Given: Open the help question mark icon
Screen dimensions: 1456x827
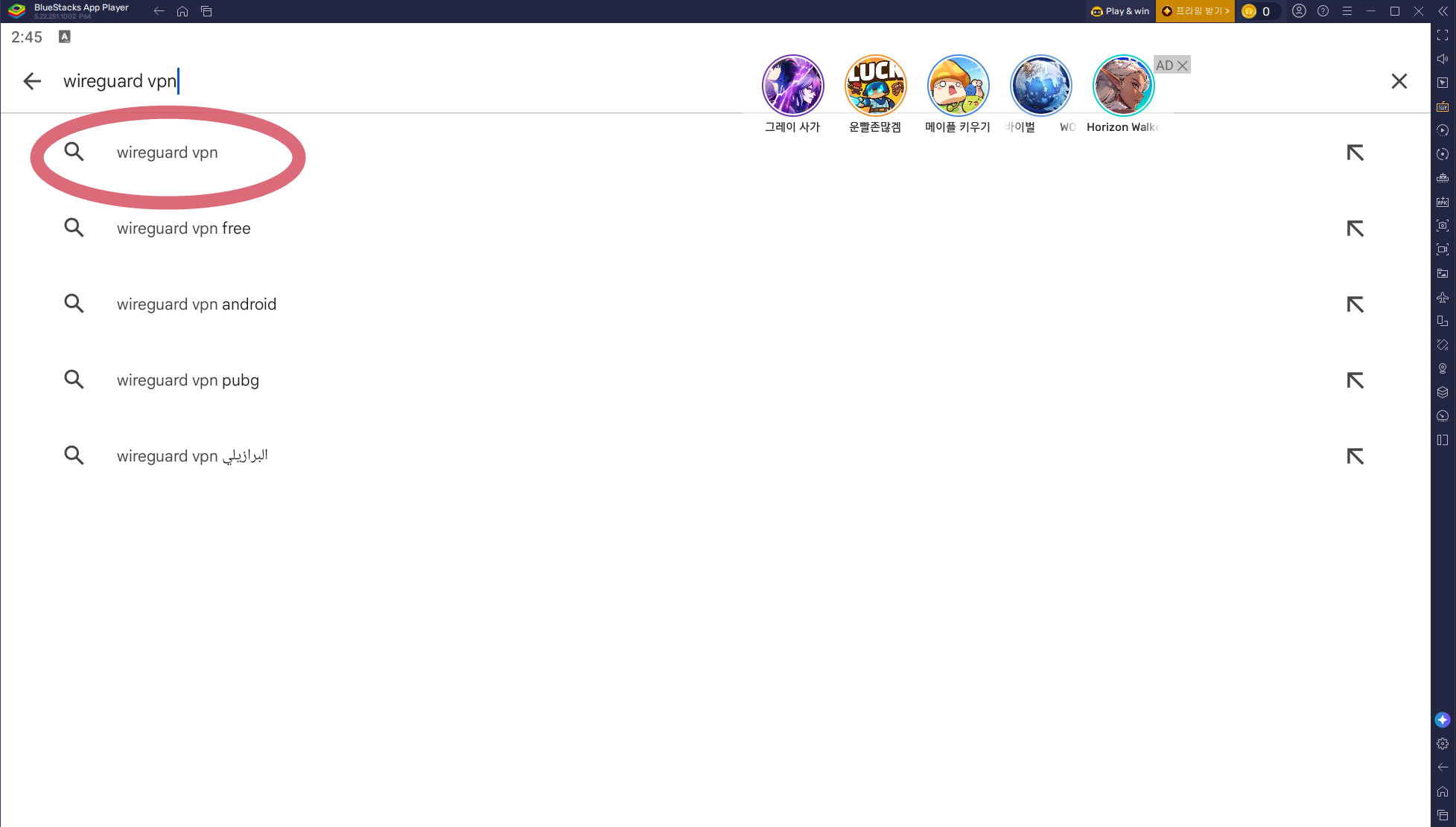Looking at the screenshot, I should 1323,11.
